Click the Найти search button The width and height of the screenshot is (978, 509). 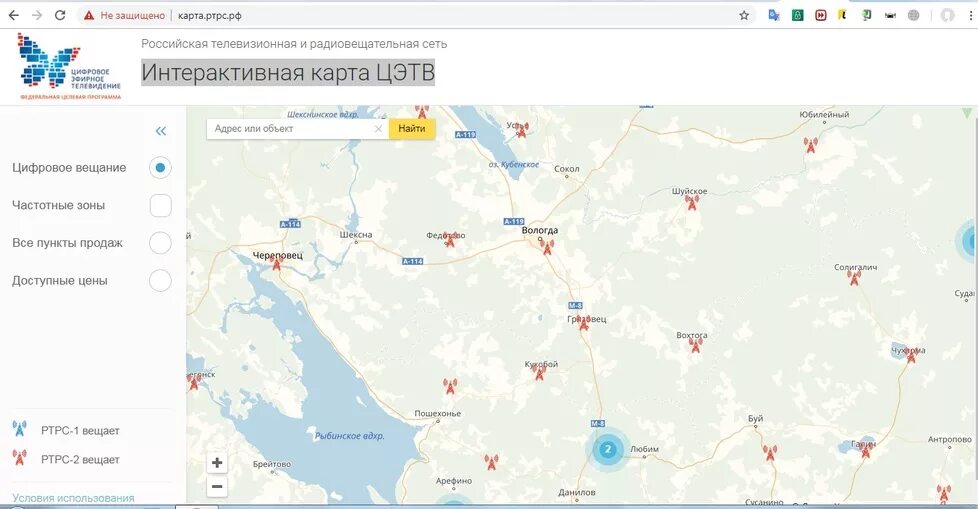(412, 128)
